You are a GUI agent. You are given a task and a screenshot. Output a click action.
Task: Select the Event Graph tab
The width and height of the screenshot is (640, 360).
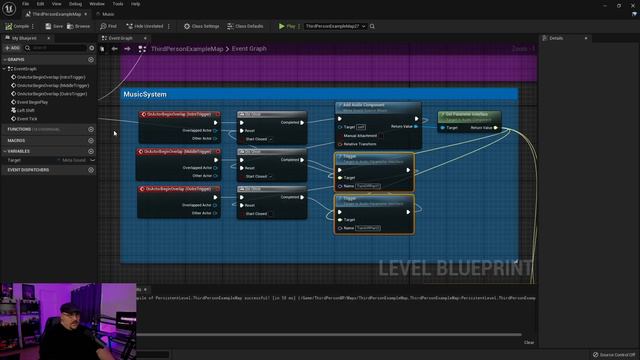click(120, 38)
